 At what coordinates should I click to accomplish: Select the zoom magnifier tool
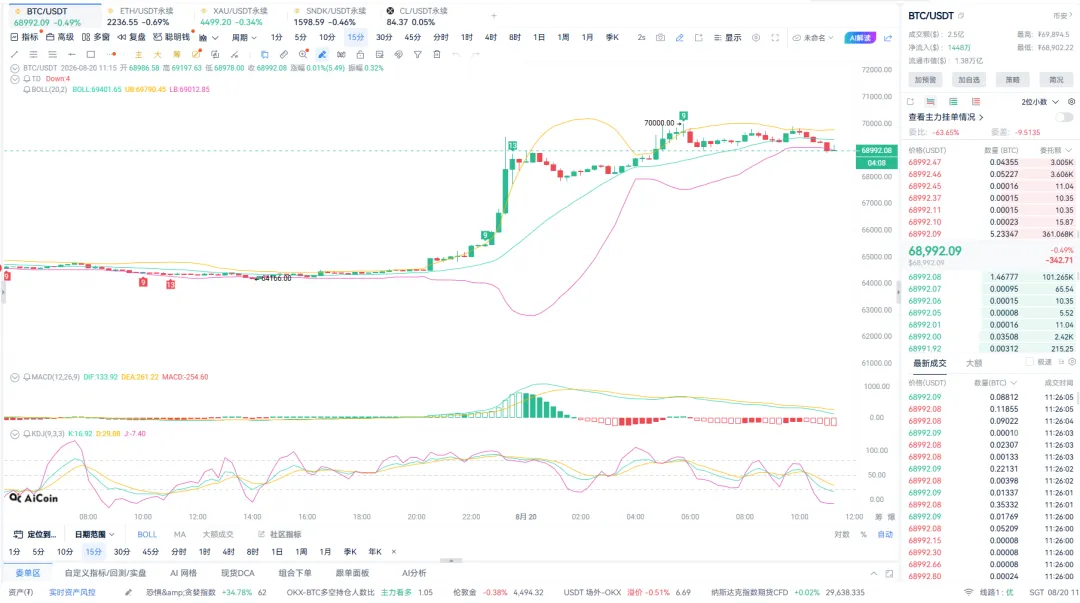(x=303, y=54)
